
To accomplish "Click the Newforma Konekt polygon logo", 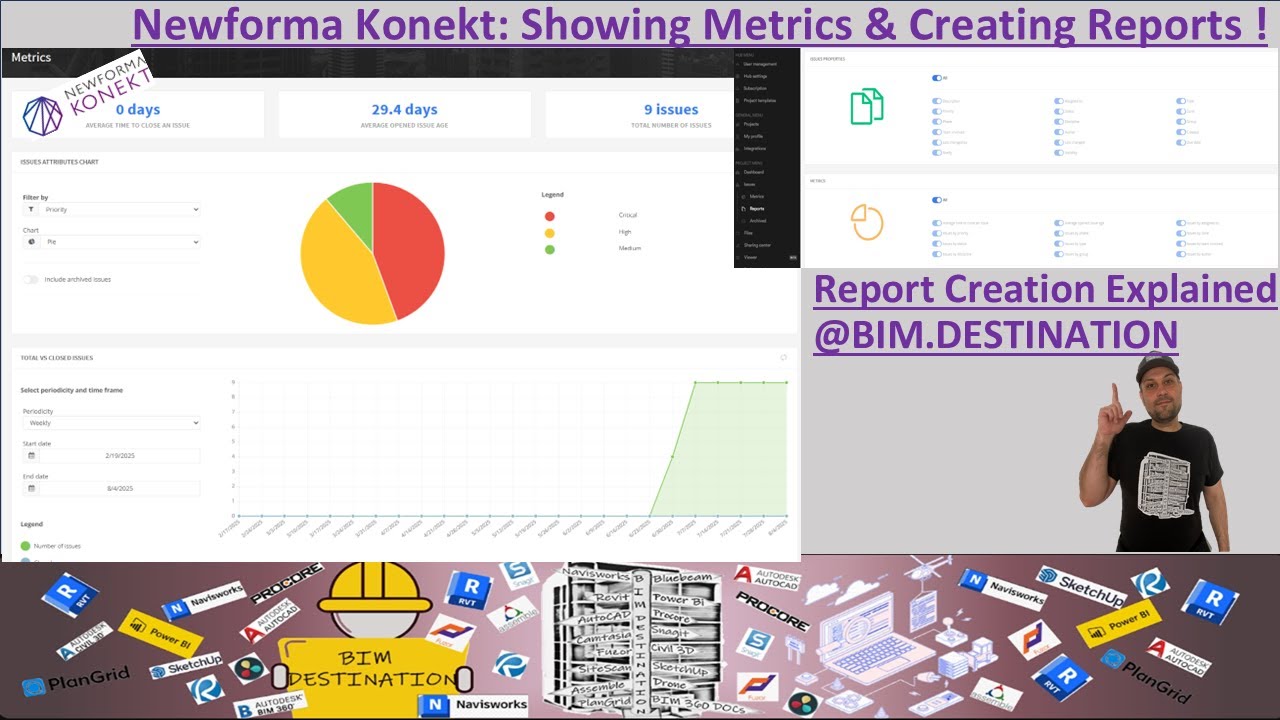I will coord(43,116).
